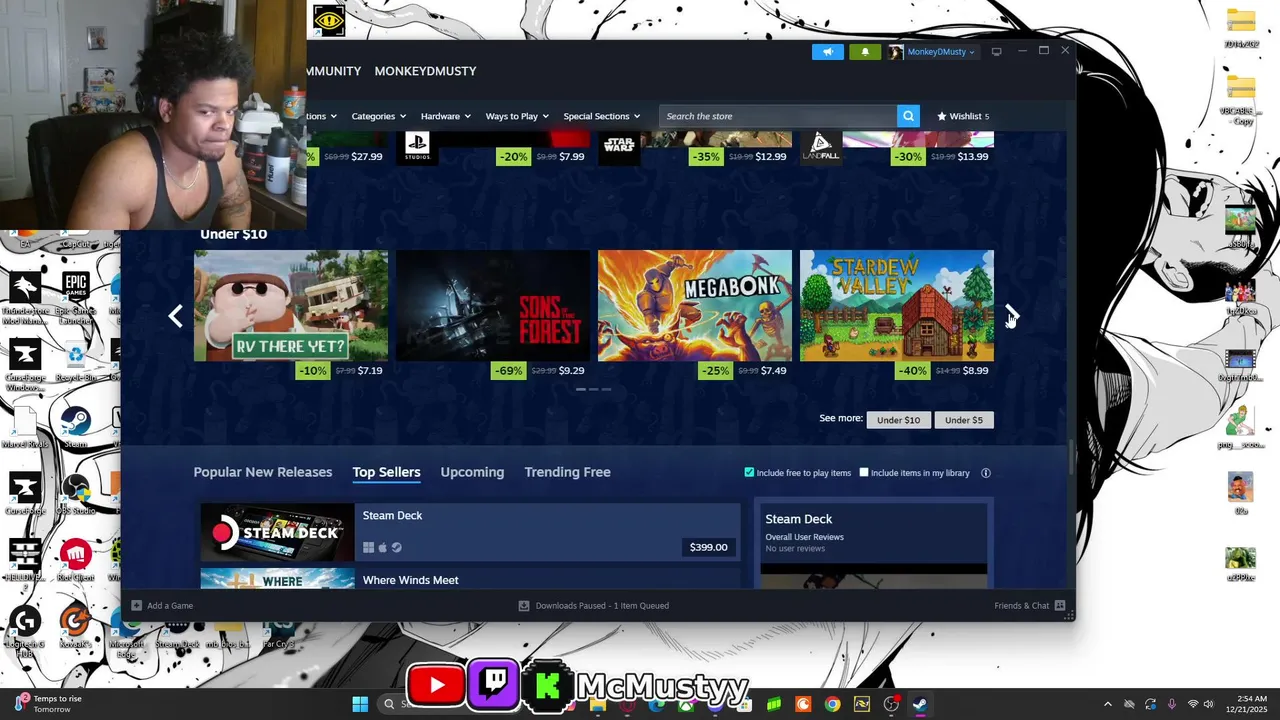Switch to the Trending Free tab
This screenshot has width=1280, height=720.
tap(567, 472)
